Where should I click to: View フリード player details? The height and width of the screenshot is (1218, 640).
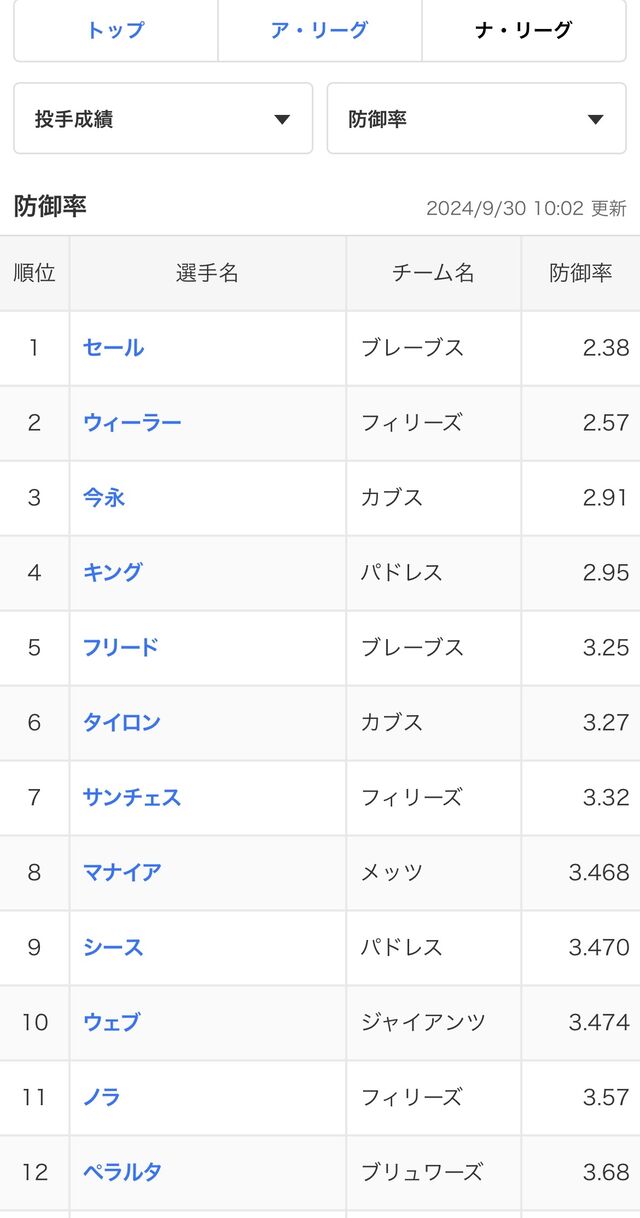pos(121,648)
